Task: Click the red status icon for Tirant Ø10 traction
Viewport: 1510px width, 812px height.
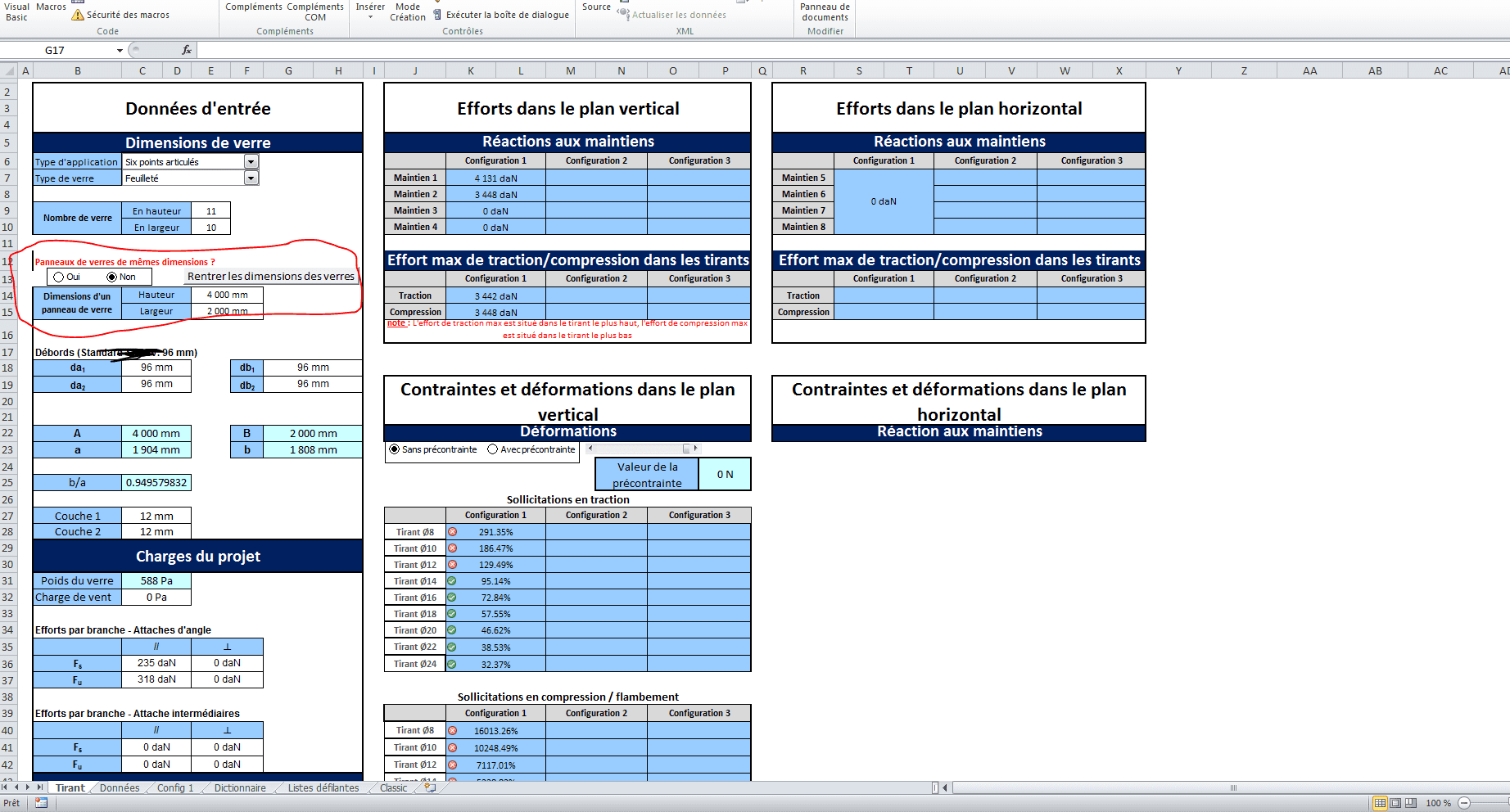Action: [x=452, y=548]
